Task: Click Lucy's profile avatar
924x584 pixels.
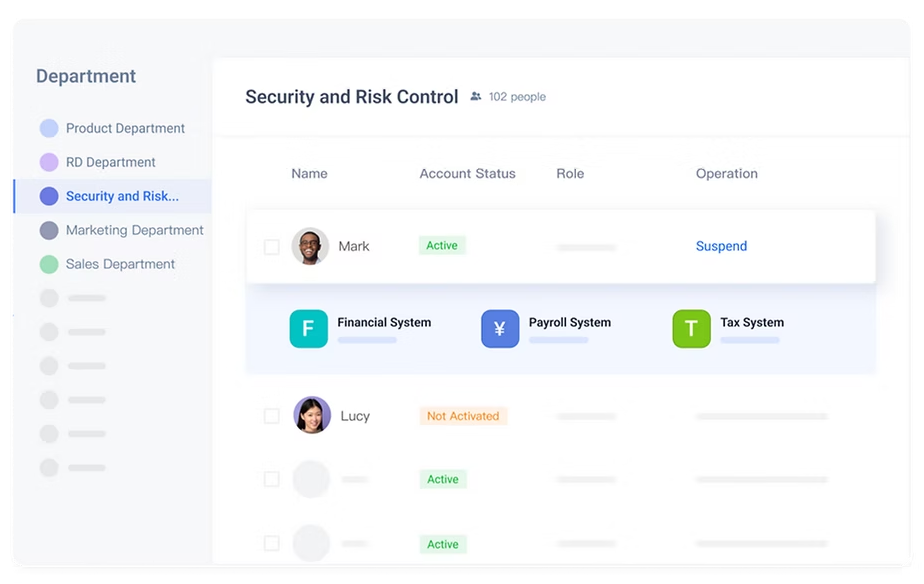Action: tap(312, 415)
